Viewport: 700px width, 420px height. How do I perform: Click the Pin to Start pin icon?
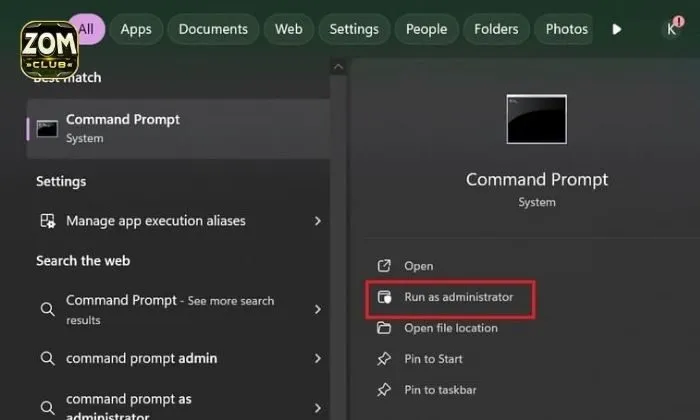point(383,359)
